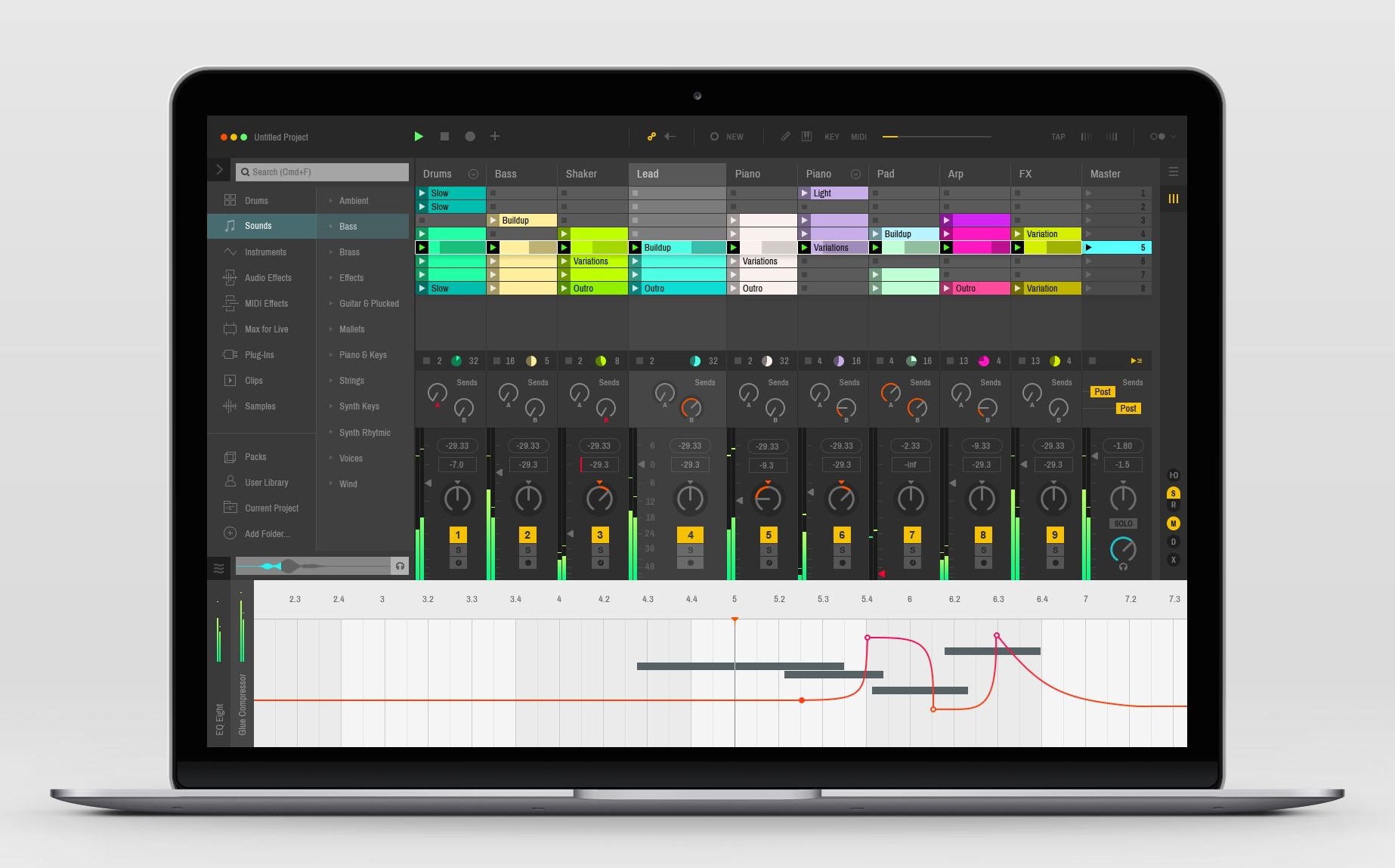Select the pencil draw mode icon

785,137
